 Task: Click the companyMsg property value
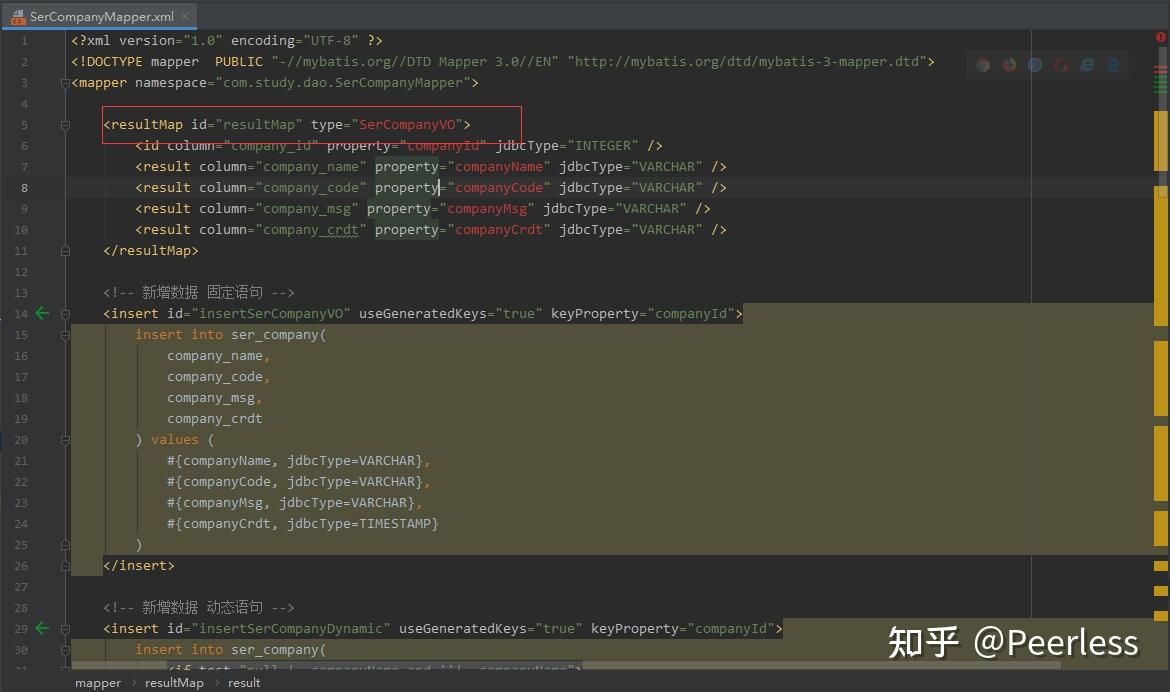pos(487,208)
